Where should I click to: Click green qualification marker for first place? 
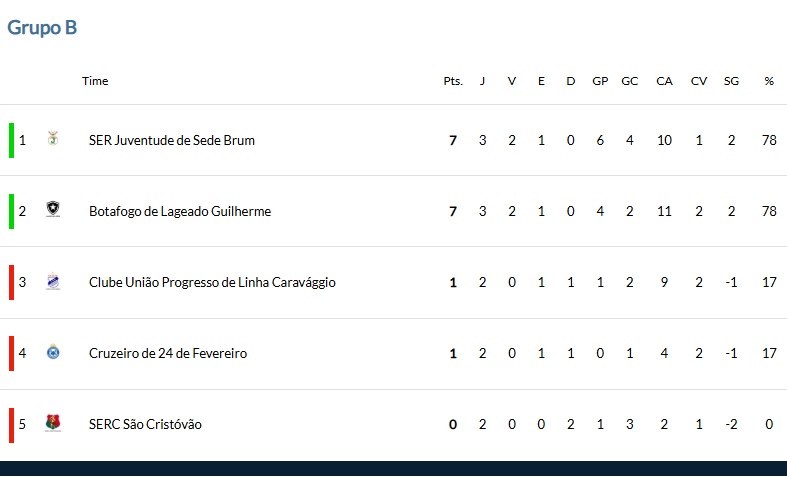point(12,140)
